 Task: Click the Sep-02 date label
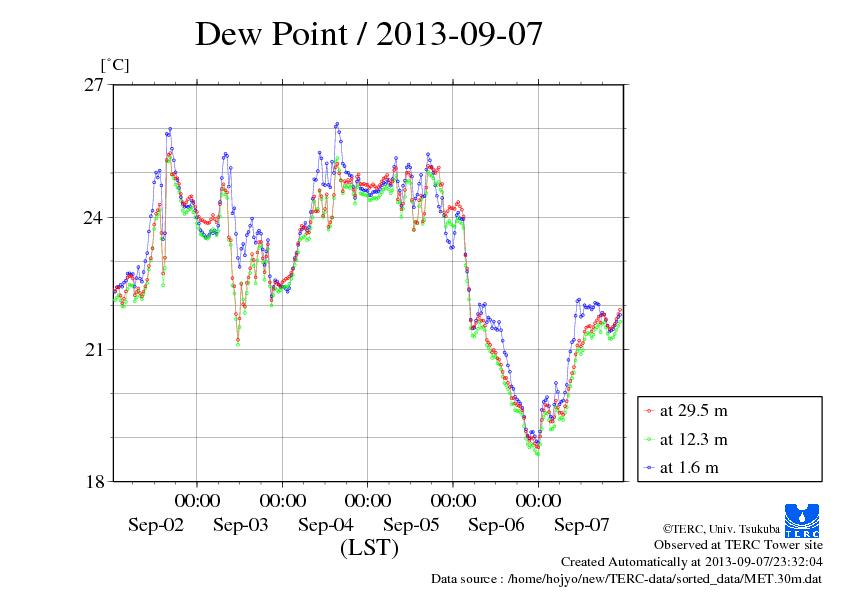click(x=155, y=525)
